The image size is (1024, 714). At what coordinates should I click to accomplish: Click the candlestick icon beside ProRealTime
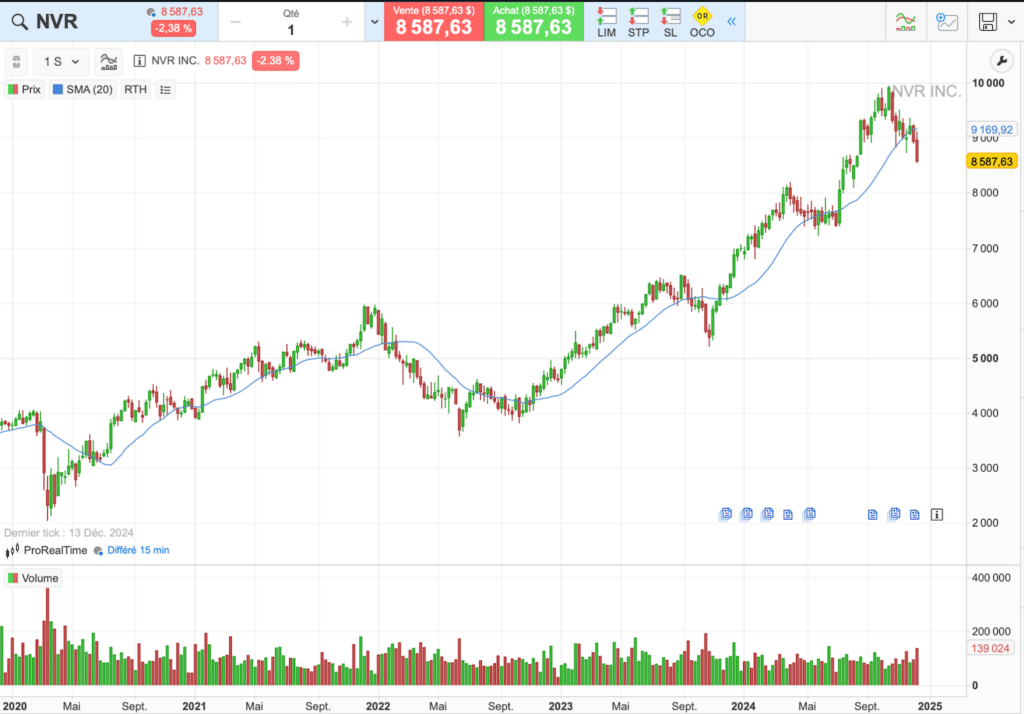point(12,551)
